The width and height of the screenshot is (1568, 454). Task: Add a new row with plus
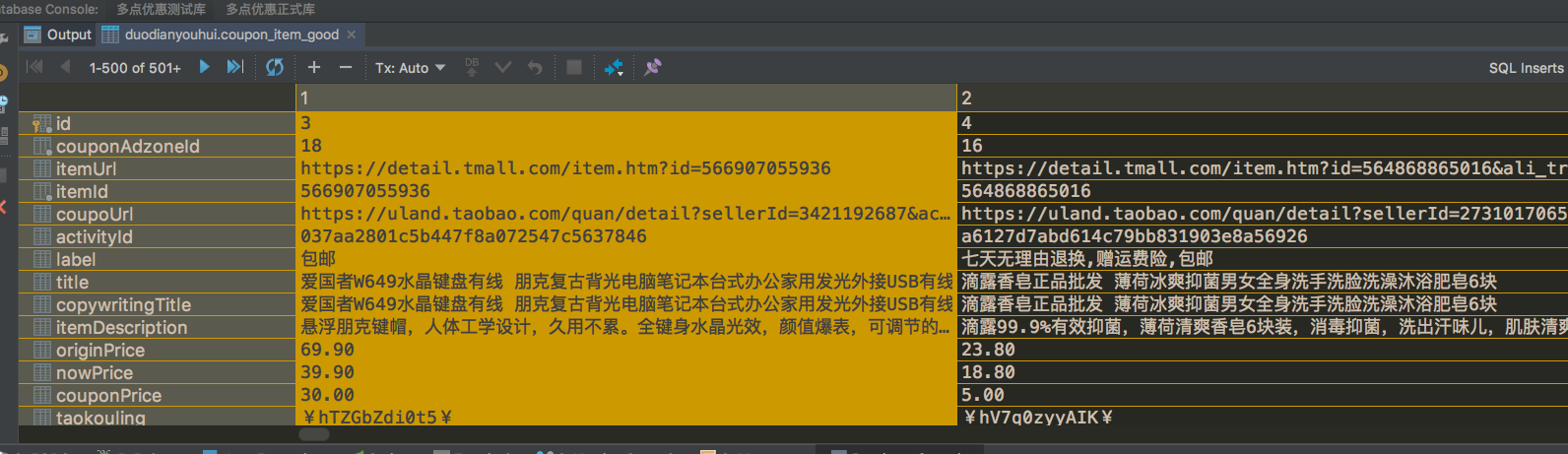tap(314, 67)
